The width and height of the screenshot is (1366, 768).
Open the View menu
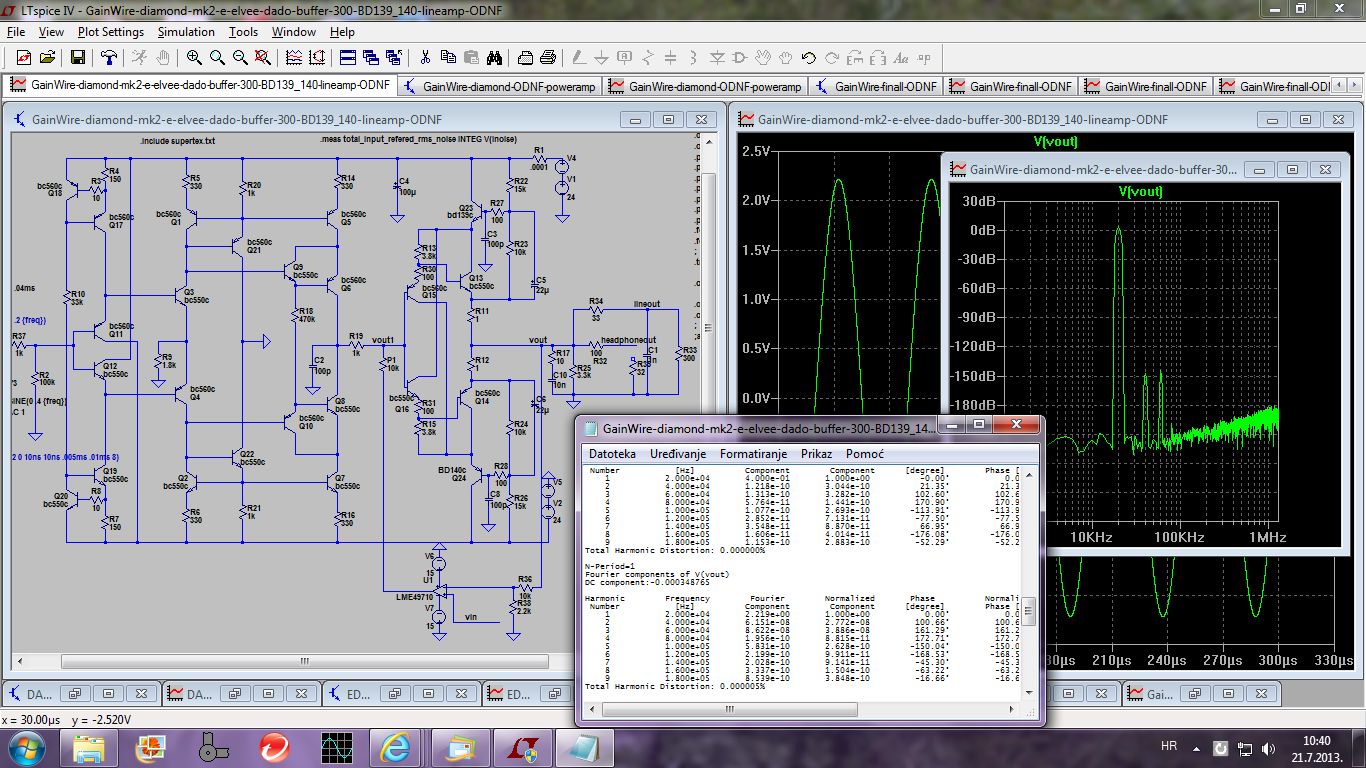click(51, 32)
